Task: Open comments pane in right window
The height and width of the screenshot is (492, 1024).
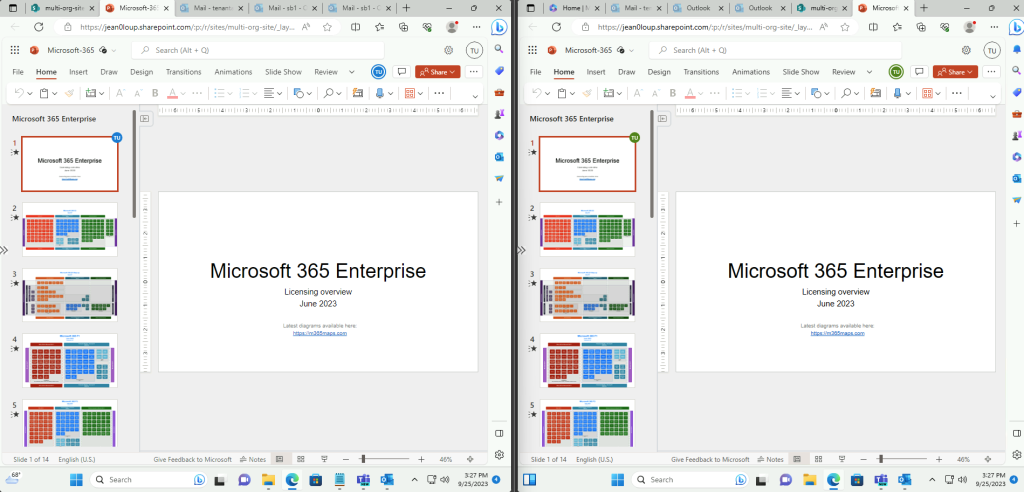Action: pos(920,72)
